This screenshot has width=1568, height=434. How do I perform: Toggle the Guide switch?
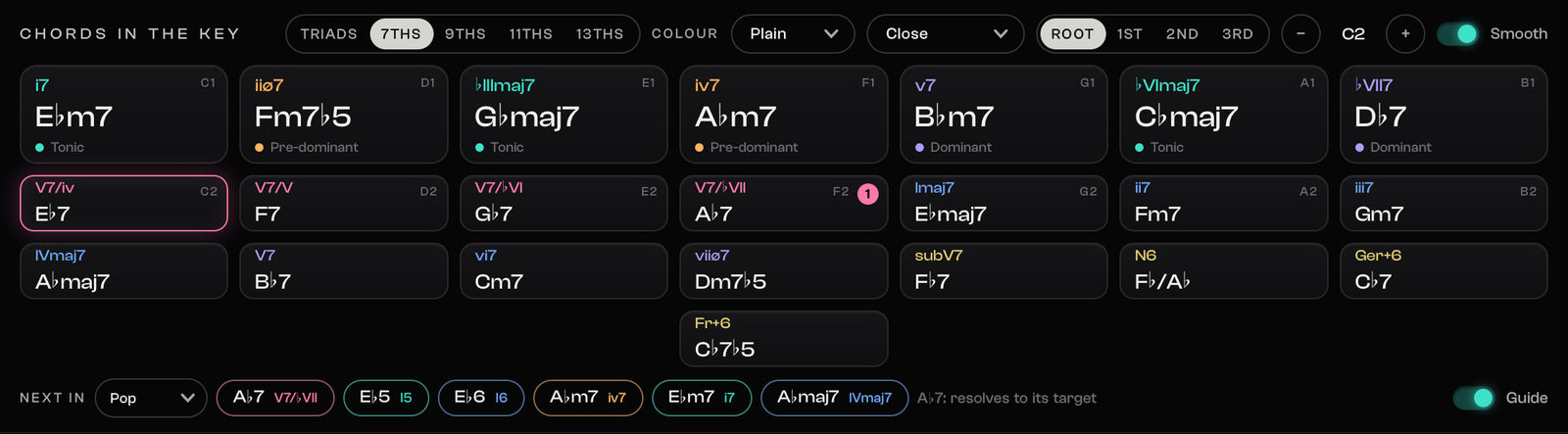point(1473,398)
